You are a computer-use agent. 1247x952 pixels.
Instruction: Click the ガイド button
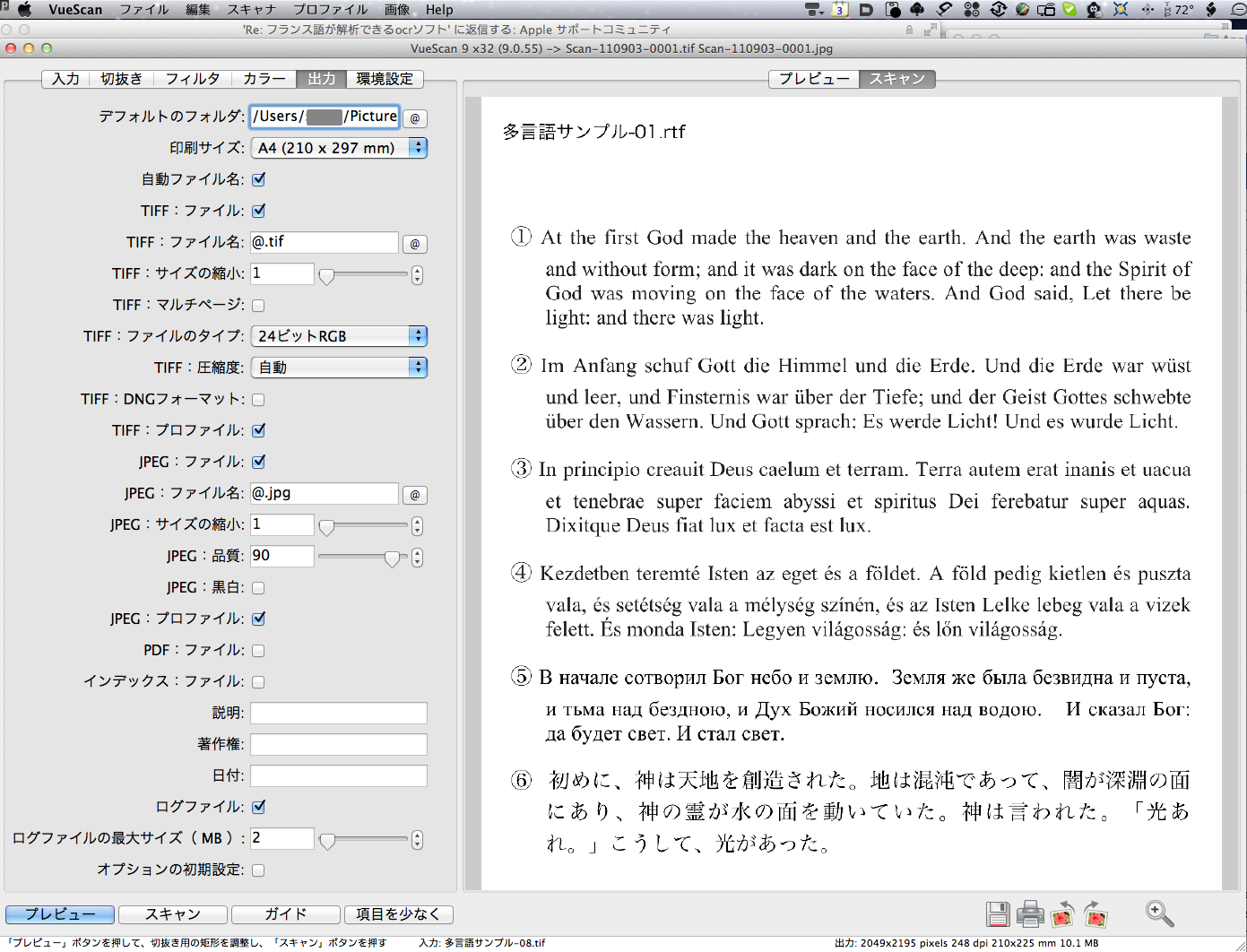tap(286, 914)
